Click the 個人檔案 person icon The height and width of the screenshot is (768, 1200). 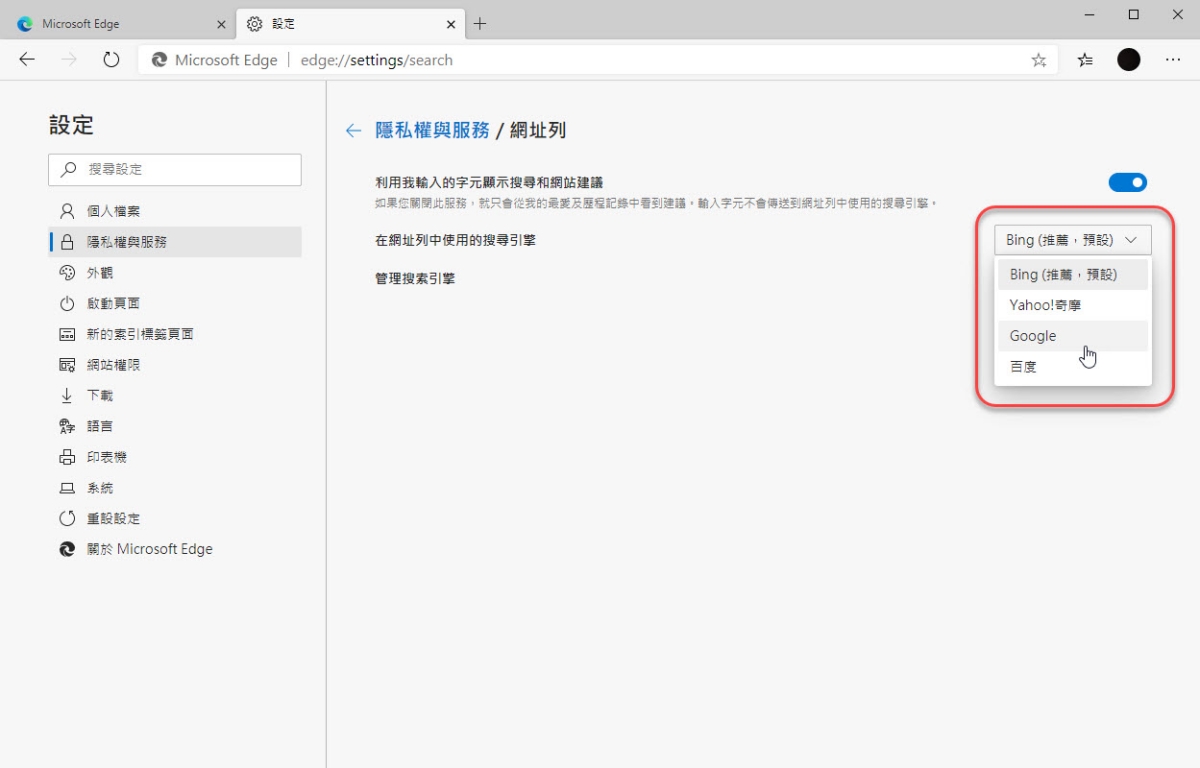point(67,211)
